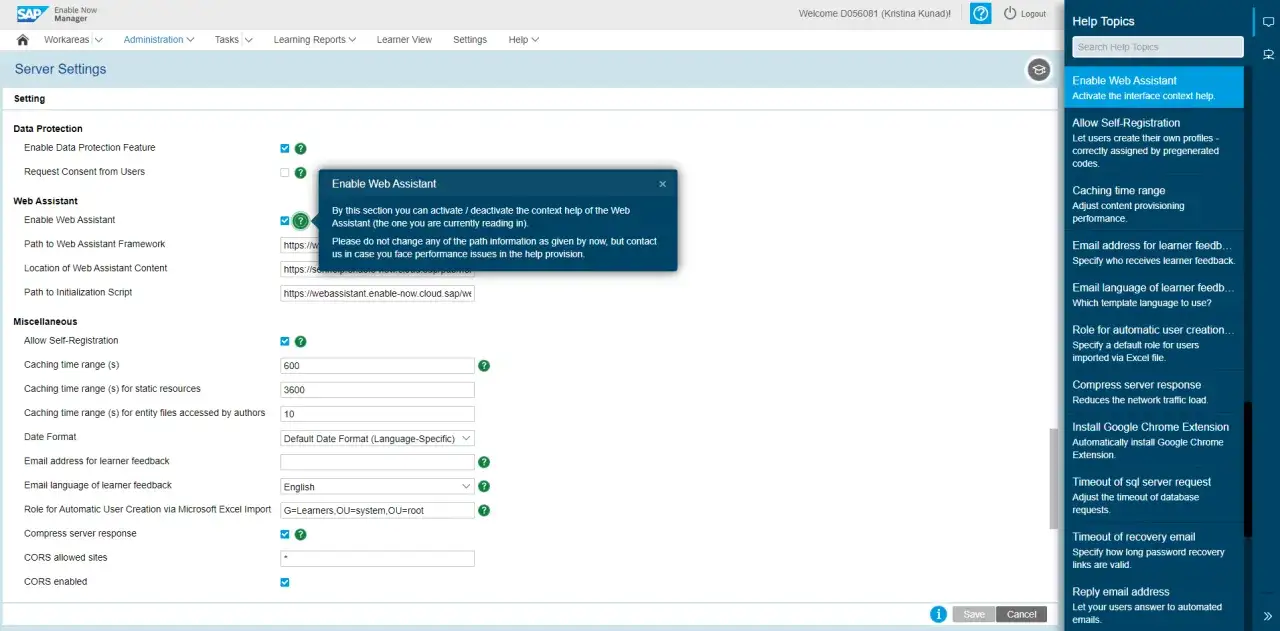
Task: Open Email language of learner feedback dropdown
Action: 377,487
